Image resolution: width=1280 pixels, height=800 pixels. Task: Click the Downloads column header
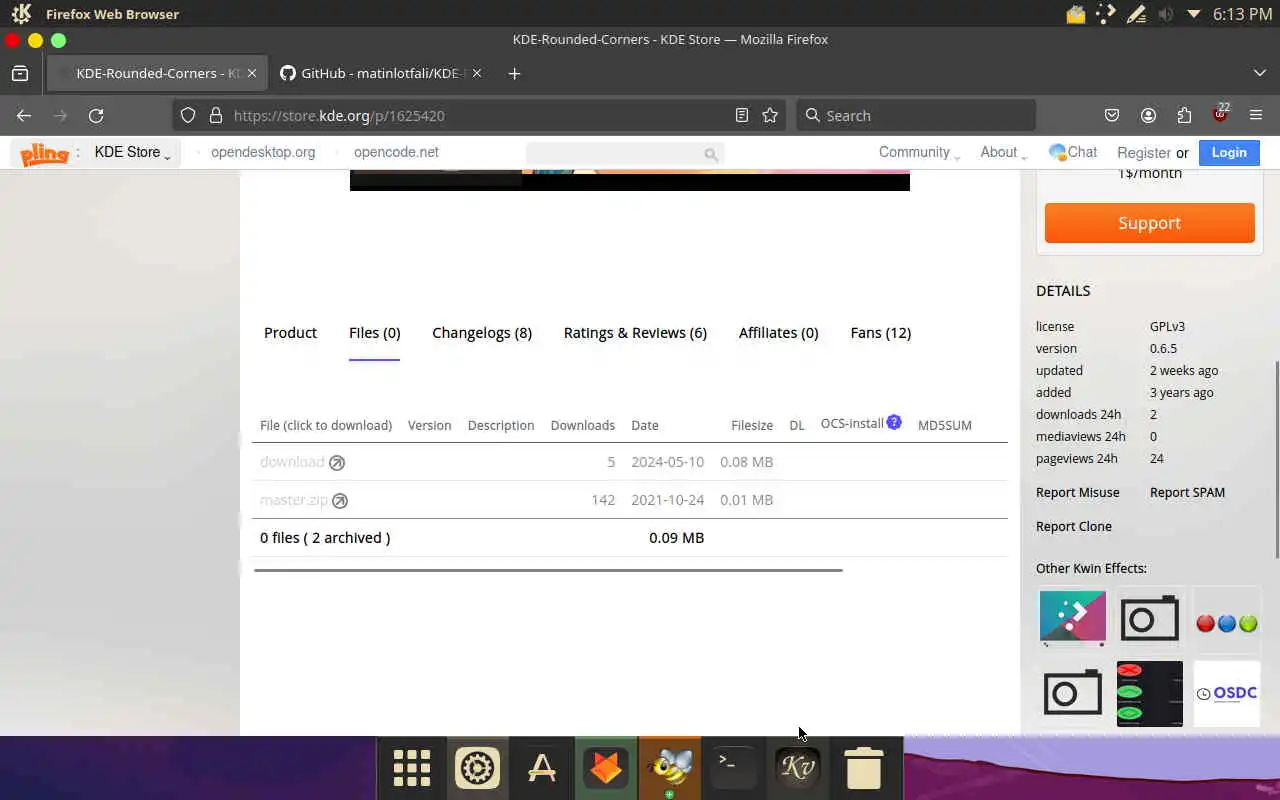[583, 425]
